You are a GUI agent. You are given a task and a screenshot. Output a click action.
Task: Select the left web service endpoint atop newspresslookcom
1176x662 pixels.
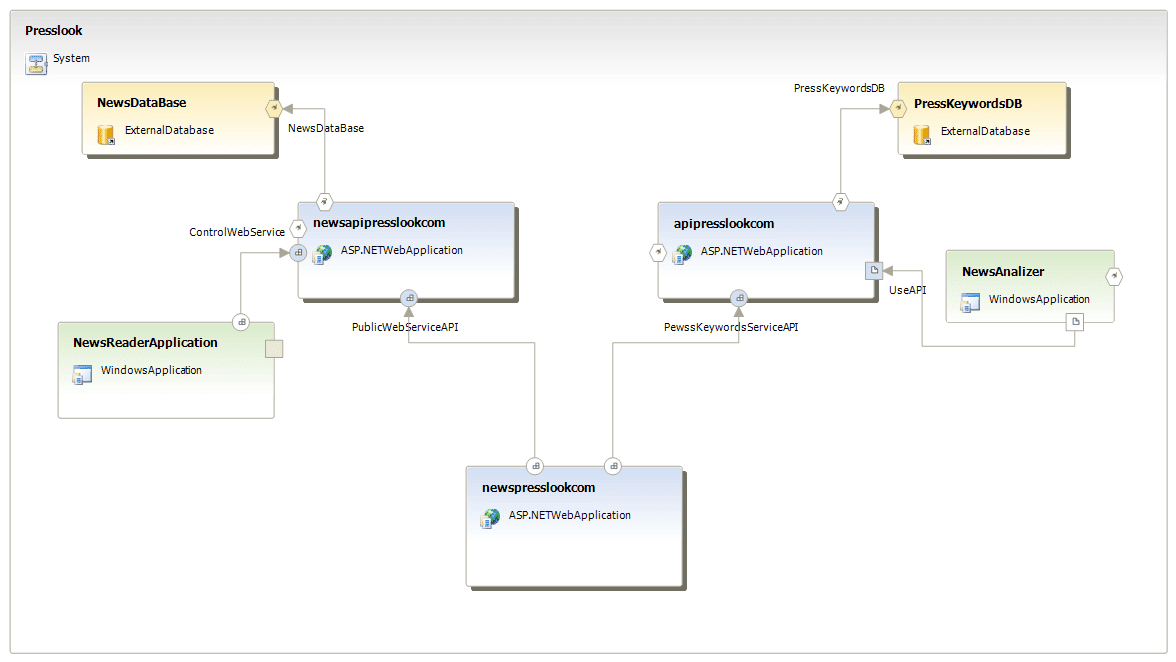tap(535, 466)
